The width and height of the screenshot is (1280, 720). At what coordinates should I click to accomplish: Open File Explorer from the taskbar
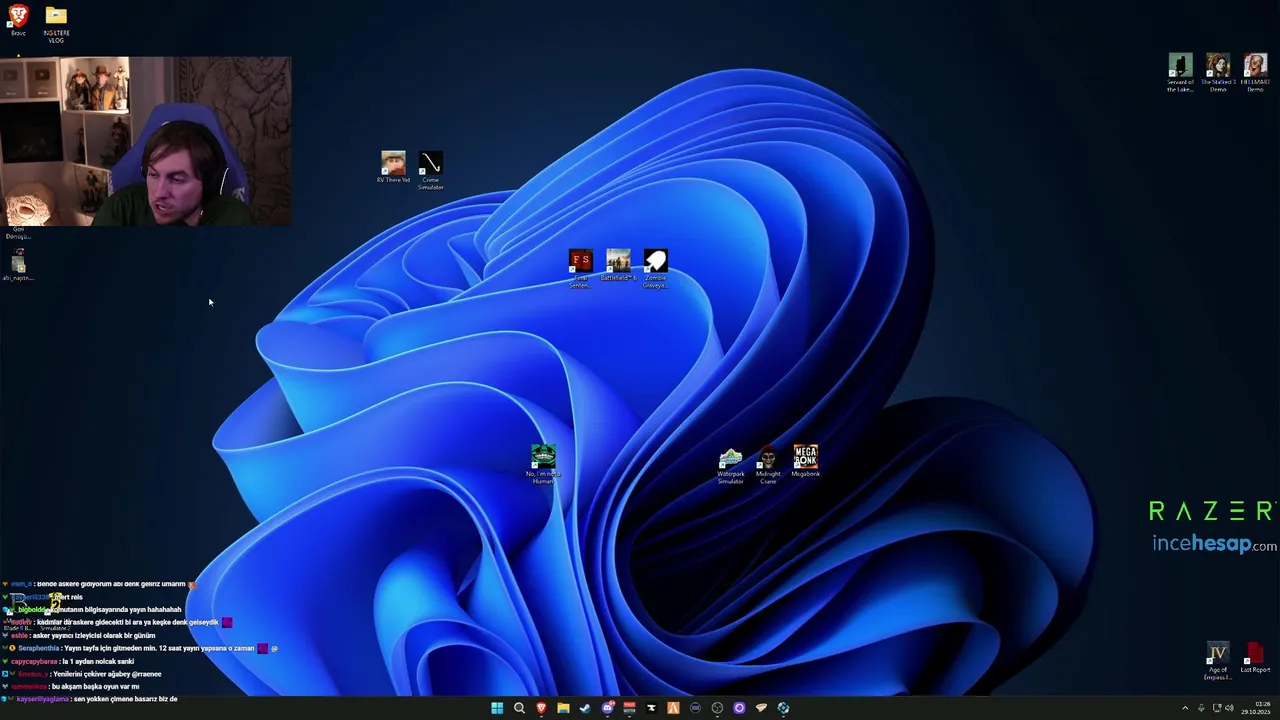[563, 708]
